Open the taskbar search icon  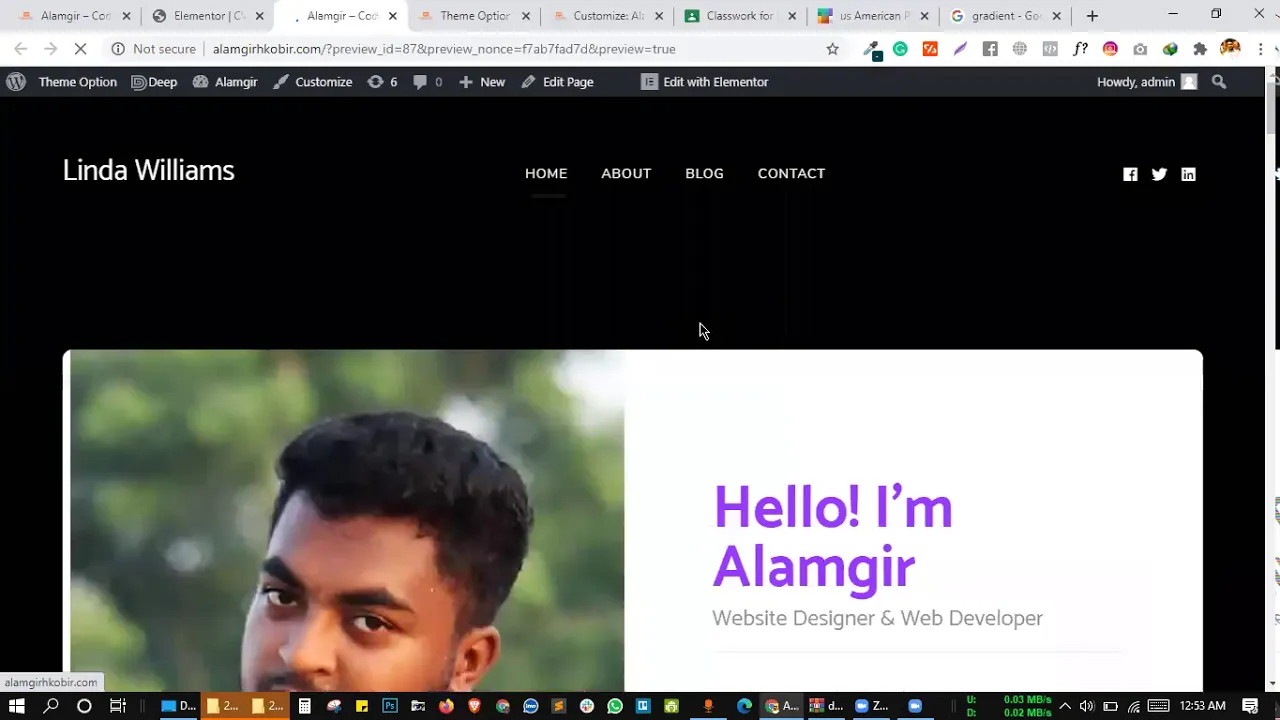50,706
